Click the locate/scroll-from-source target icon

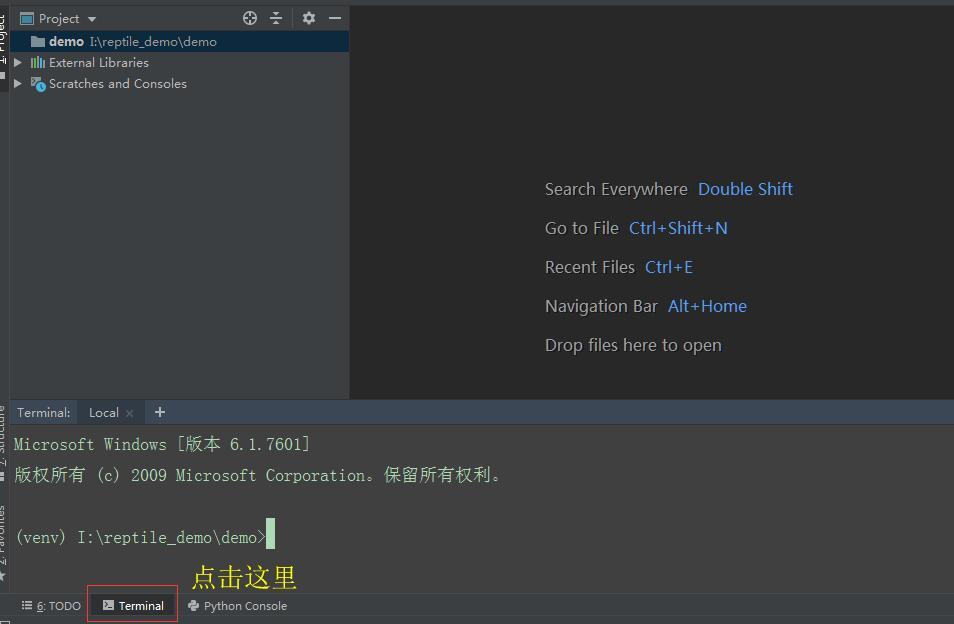click(x=249, y=18)
